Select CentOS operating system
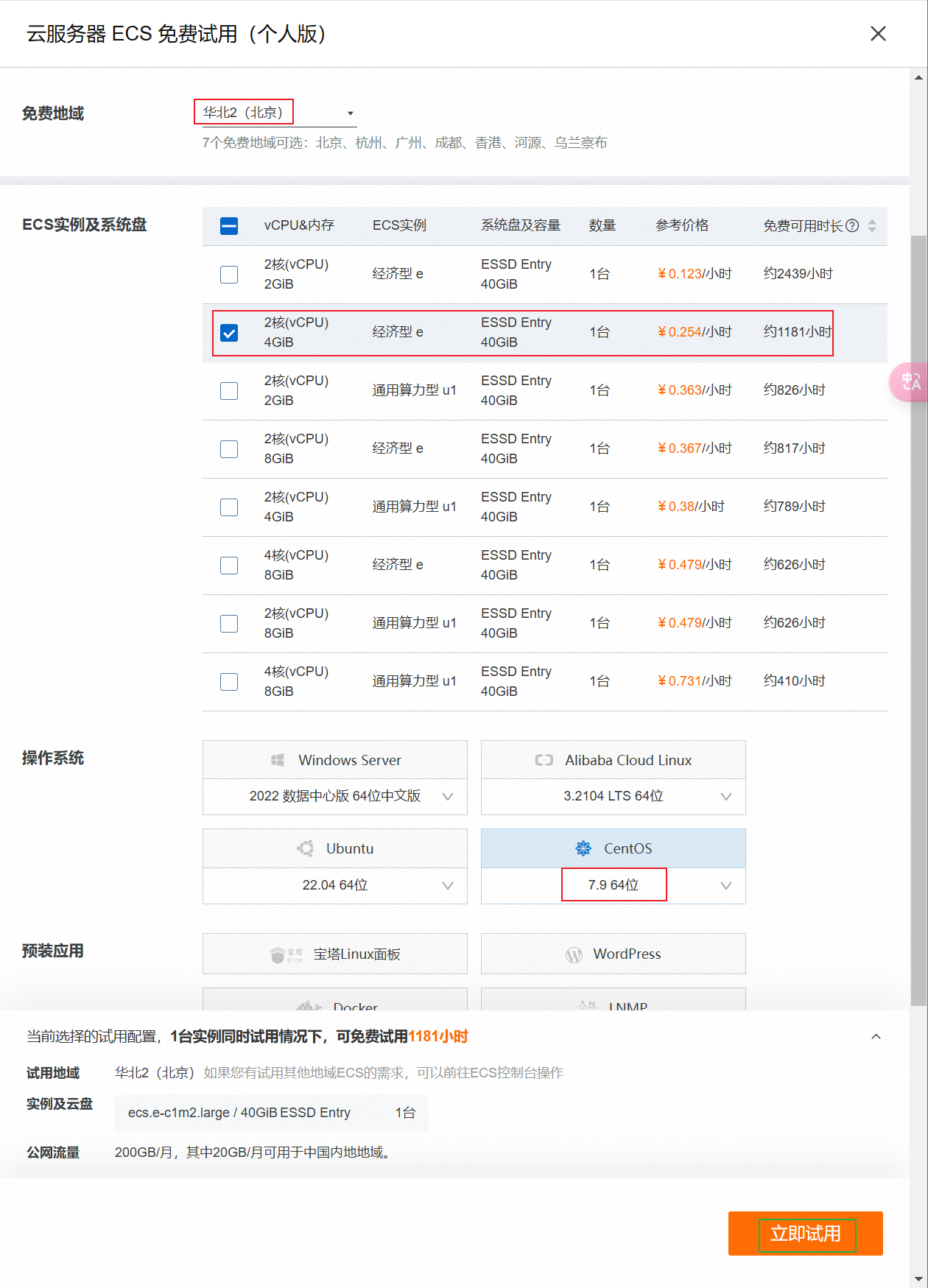The width and height of the screenshot is (928, 1288). (614, 848)
